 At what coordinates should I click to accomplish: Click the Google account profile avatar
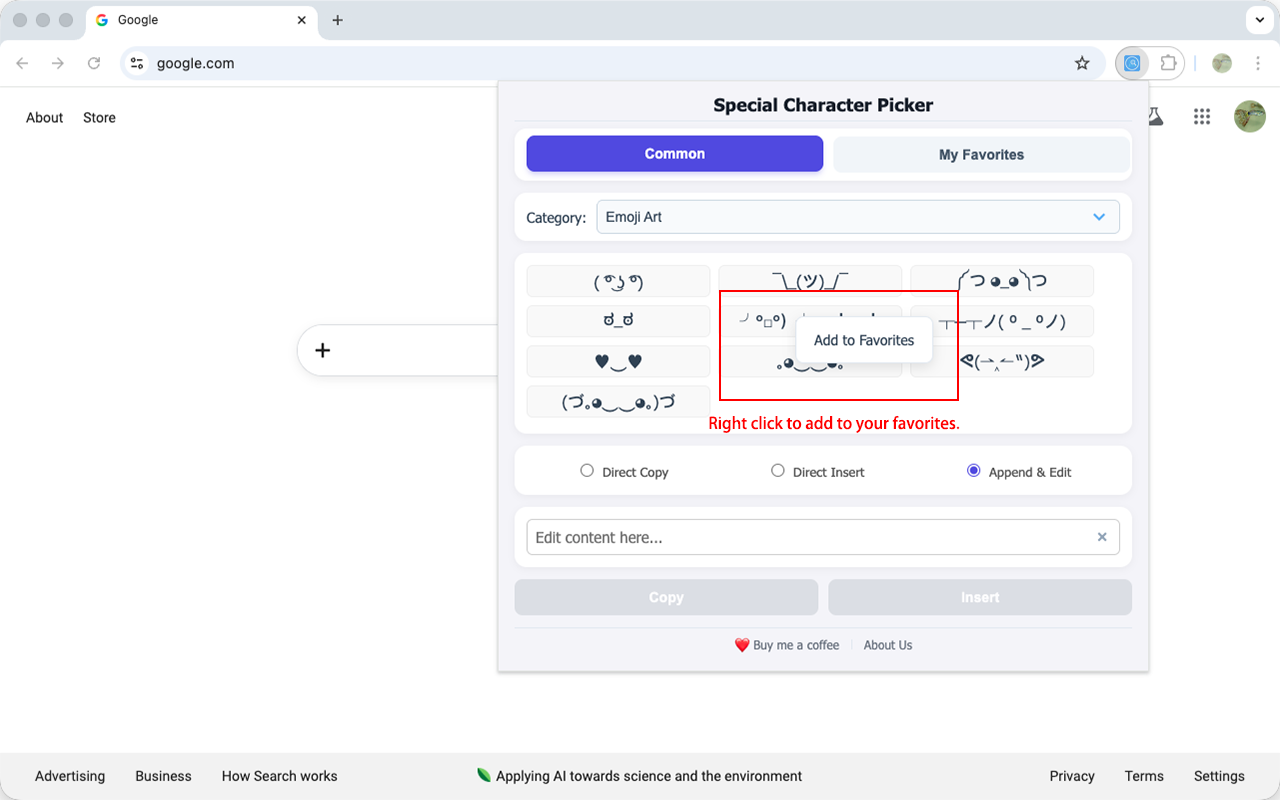tap(1249, 116)
